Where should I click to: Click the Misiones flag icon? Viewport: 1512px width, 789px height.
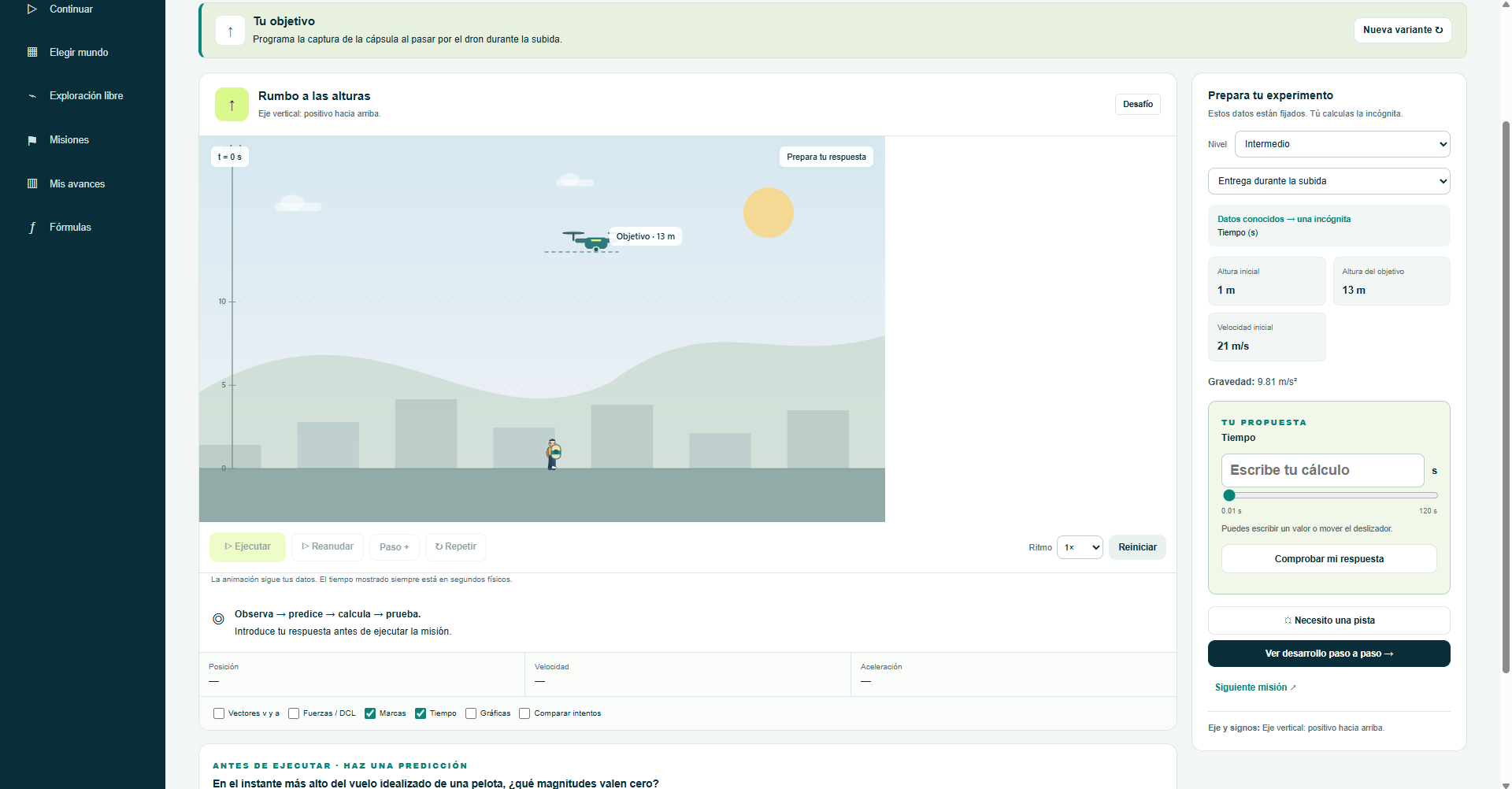tap(32, 140)
